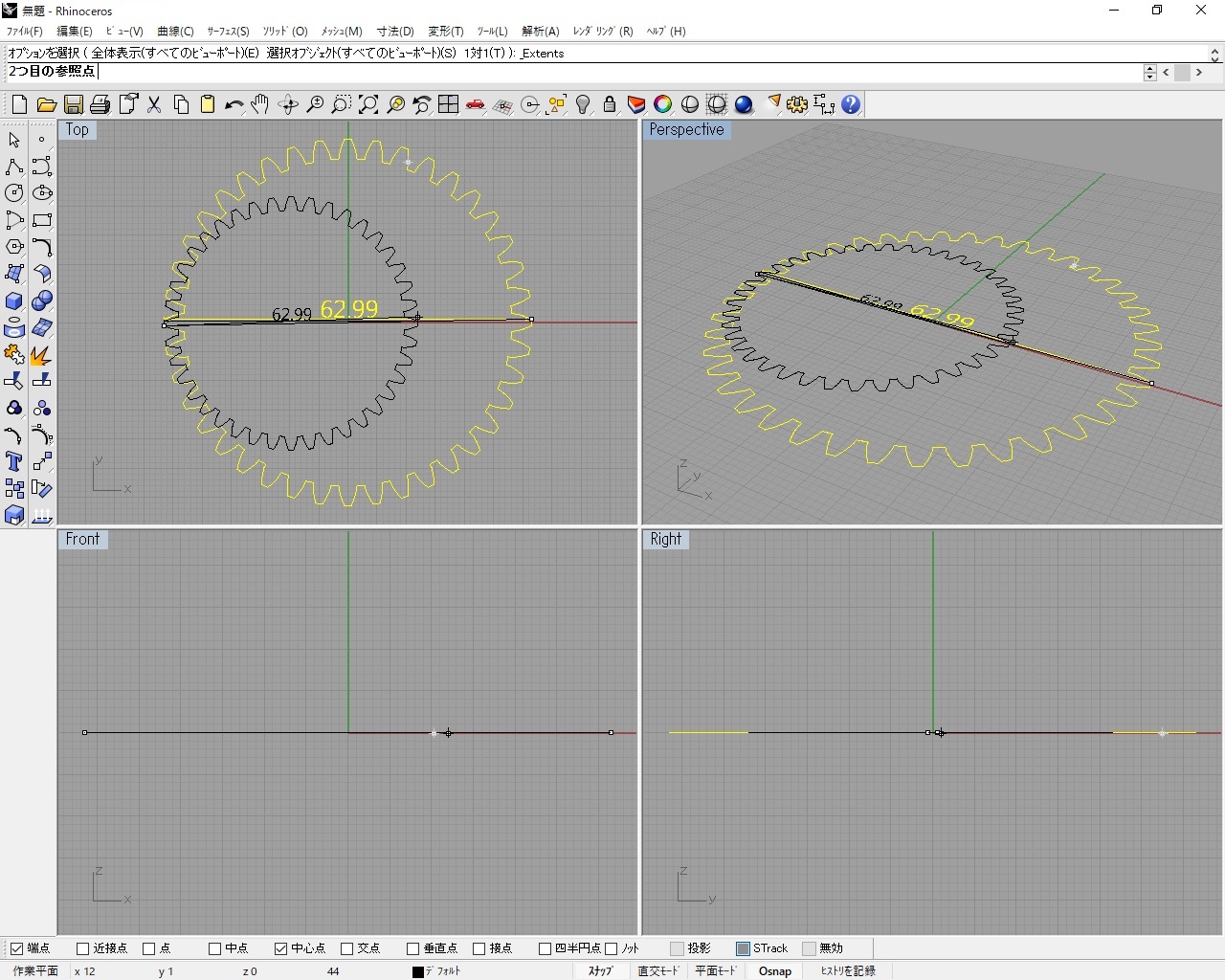The image size is (1225, 980).
Task: Toggle the lightbulb hide objects icon
Action: [x=582, y=104]
